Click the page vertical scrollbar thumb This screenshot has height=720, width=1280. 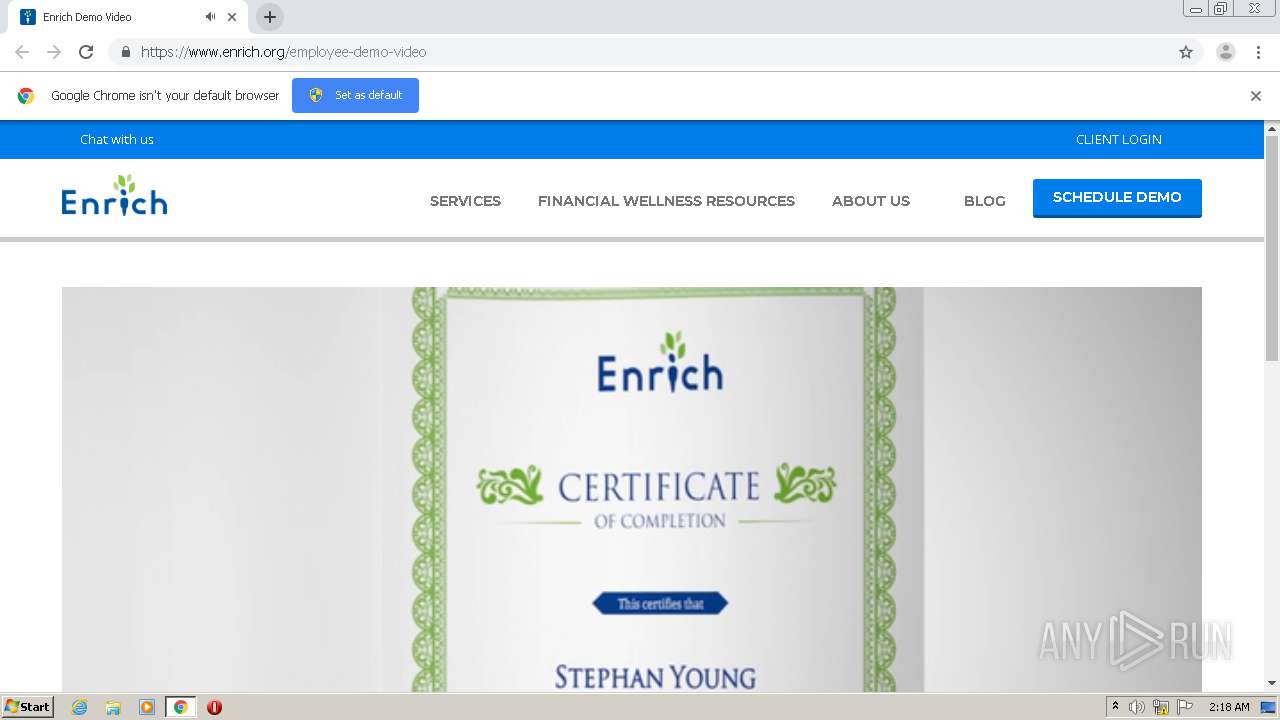tap(1272, 248)
